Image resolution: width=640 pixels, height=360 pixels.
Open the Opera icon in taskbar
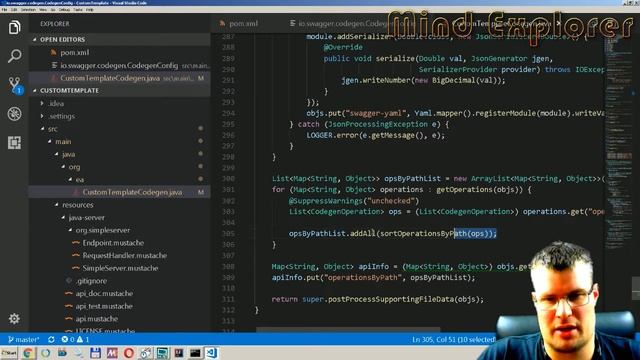click(129, 353)
